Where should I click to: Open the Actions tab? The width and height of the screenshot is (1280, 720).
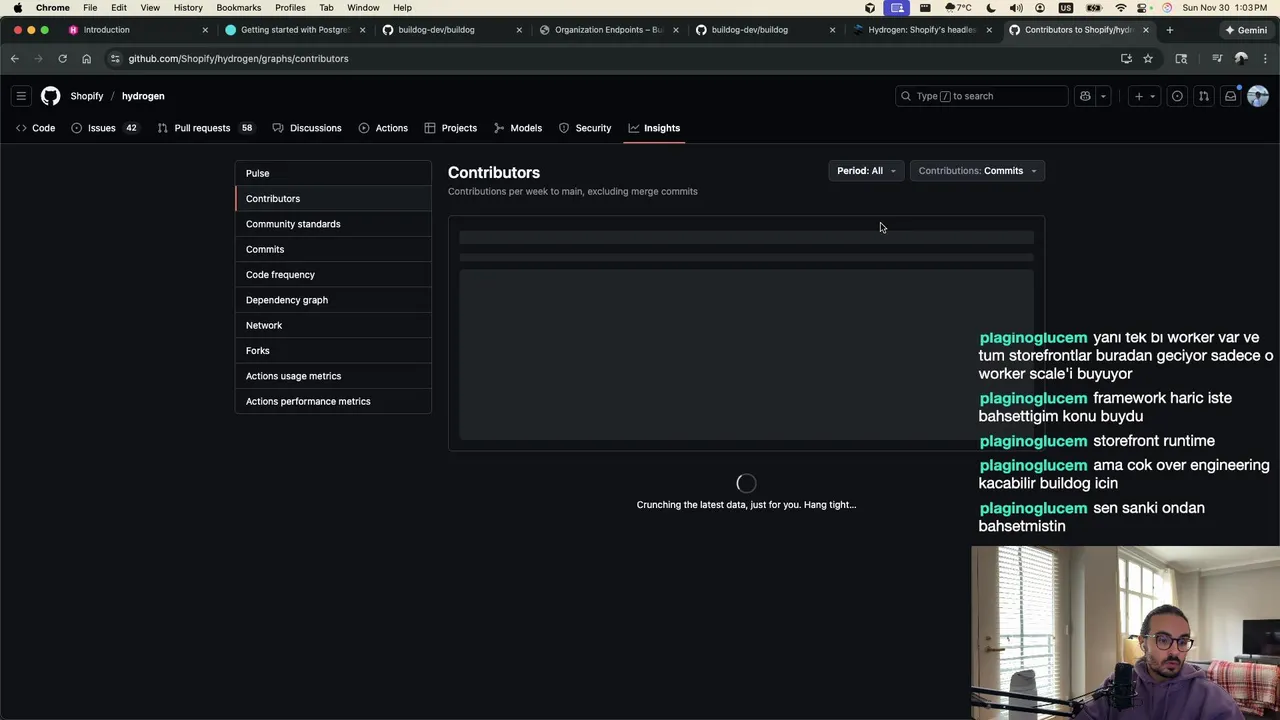[383, 128]
